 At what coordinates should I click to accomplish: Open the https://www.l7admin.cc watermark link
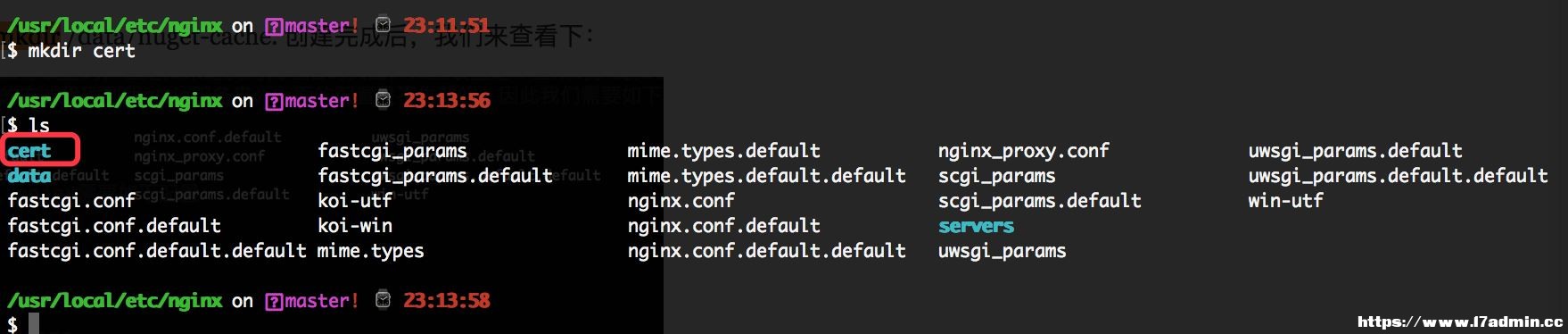1461,321
